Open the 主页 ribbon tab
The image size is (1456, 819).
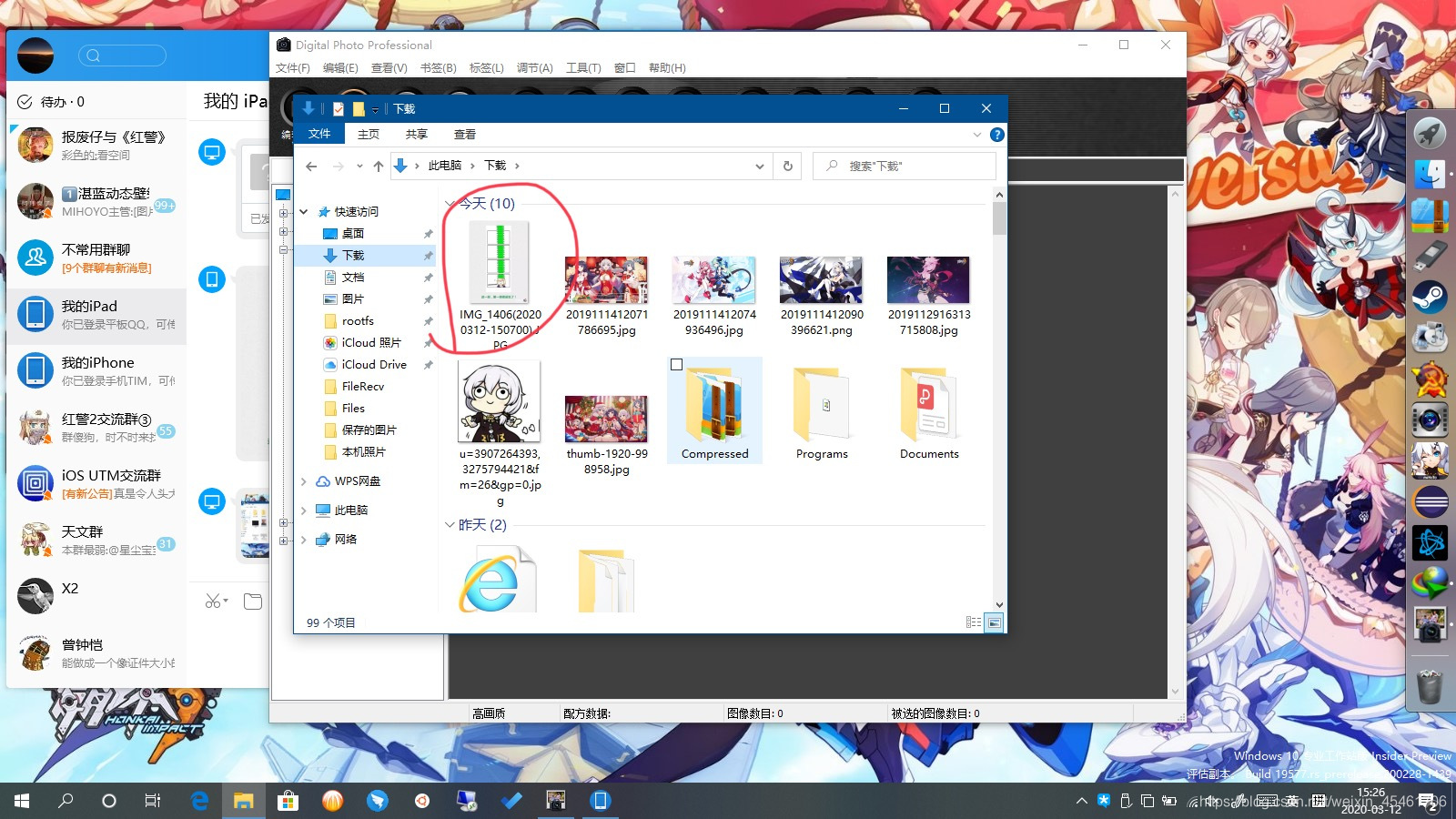369,134
